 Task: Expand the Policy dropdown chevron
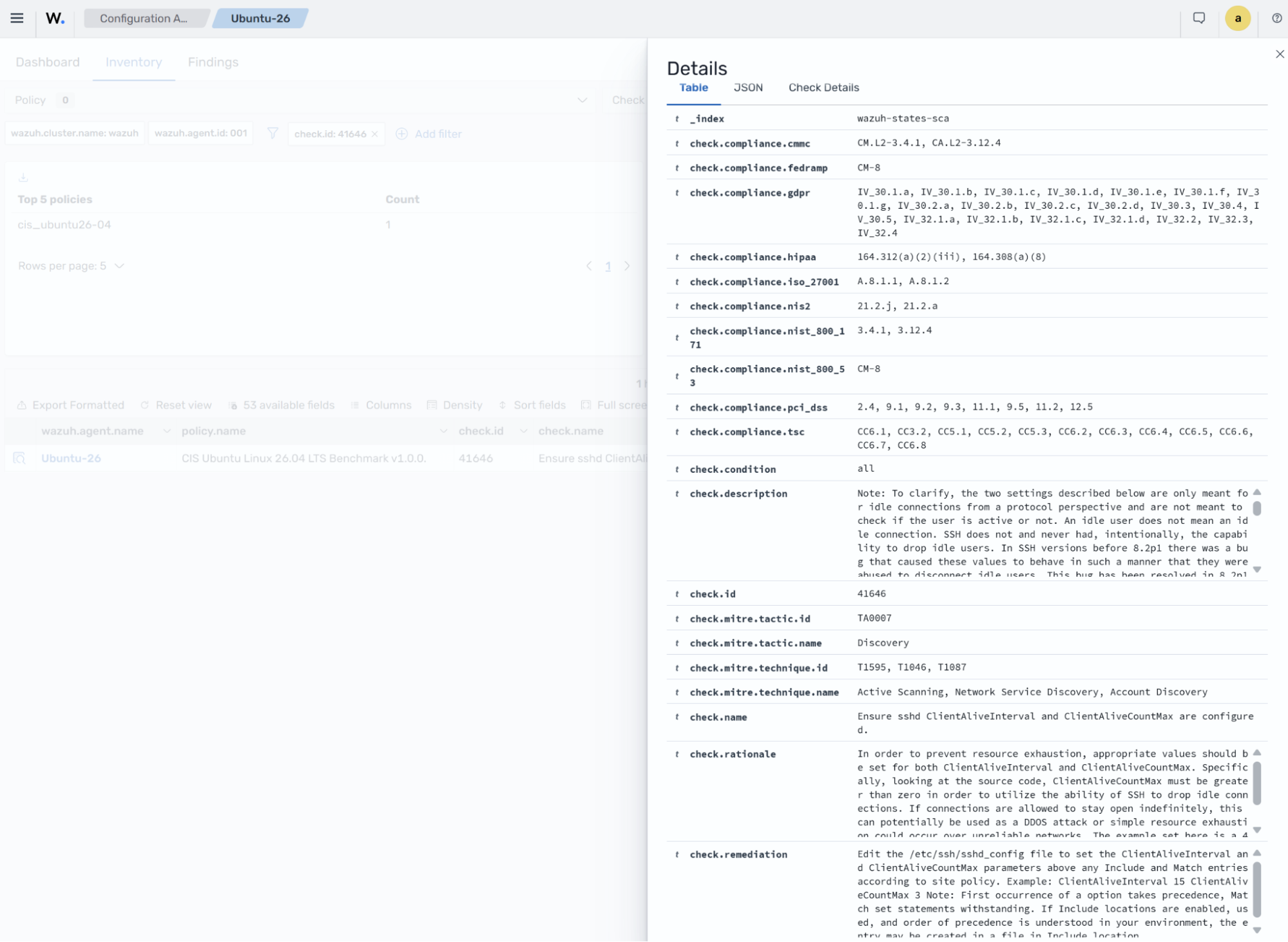point(582,100)
